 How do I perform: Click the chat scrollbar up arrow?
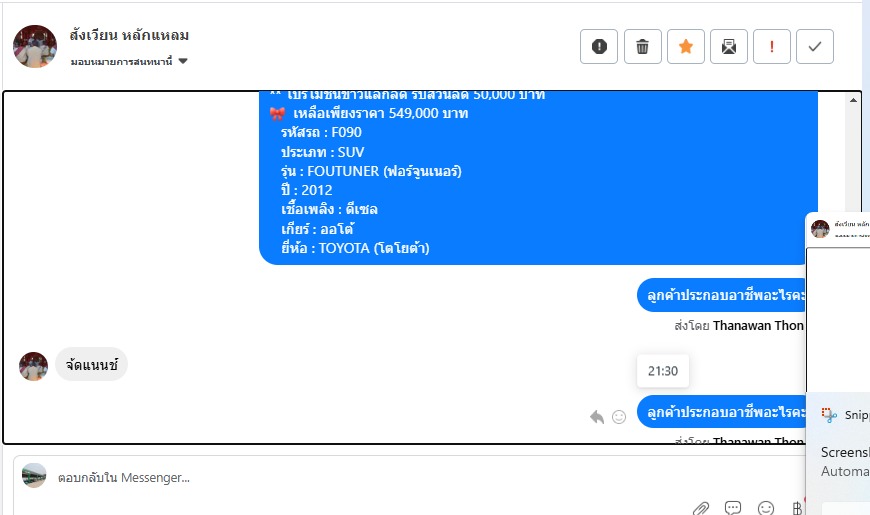tap(853, 100)
